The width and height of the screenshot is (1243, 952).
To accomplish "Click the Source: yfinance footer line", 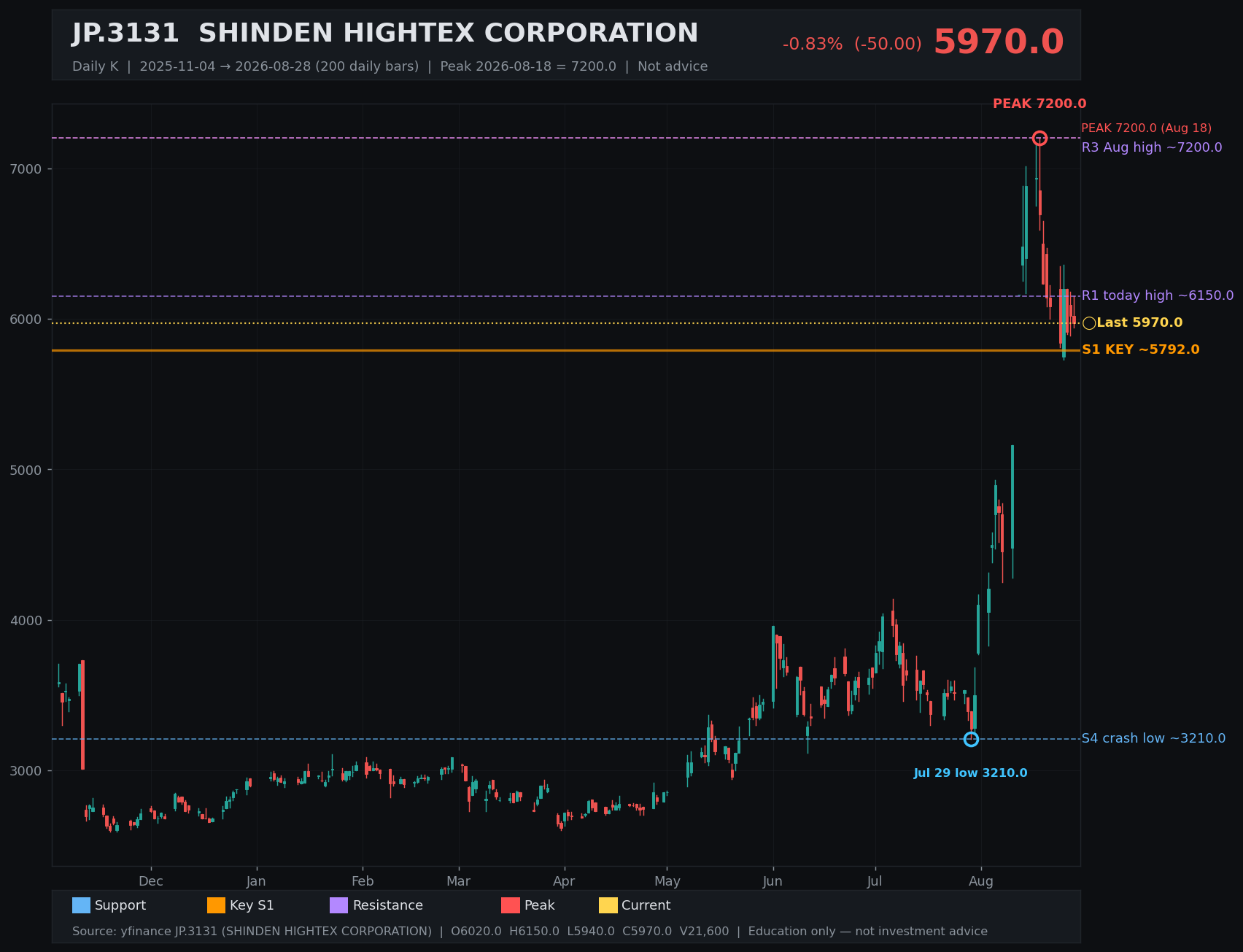I will [x=530, y=932].
